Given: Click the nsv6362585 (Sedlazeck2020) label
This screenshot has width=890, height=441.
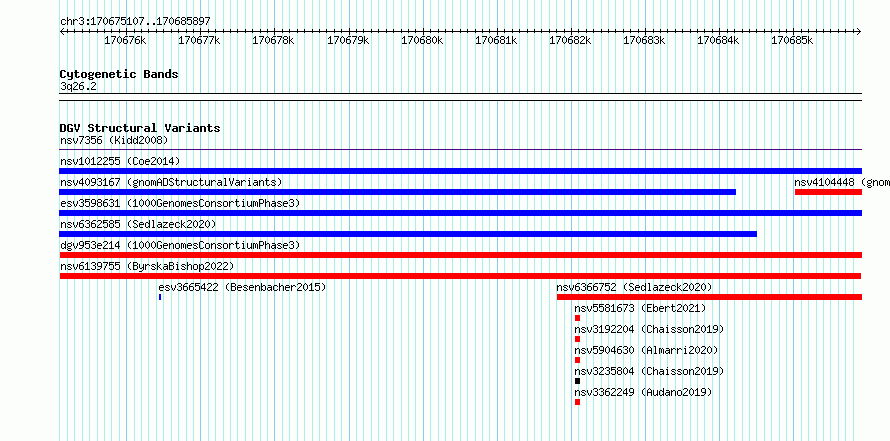Looking at the screenshot, I should click(x=138, y=224).
